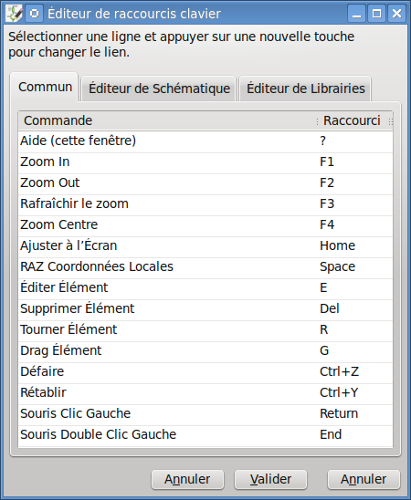Select the RAZ Coordonnées Locales row

coord(206,267)
